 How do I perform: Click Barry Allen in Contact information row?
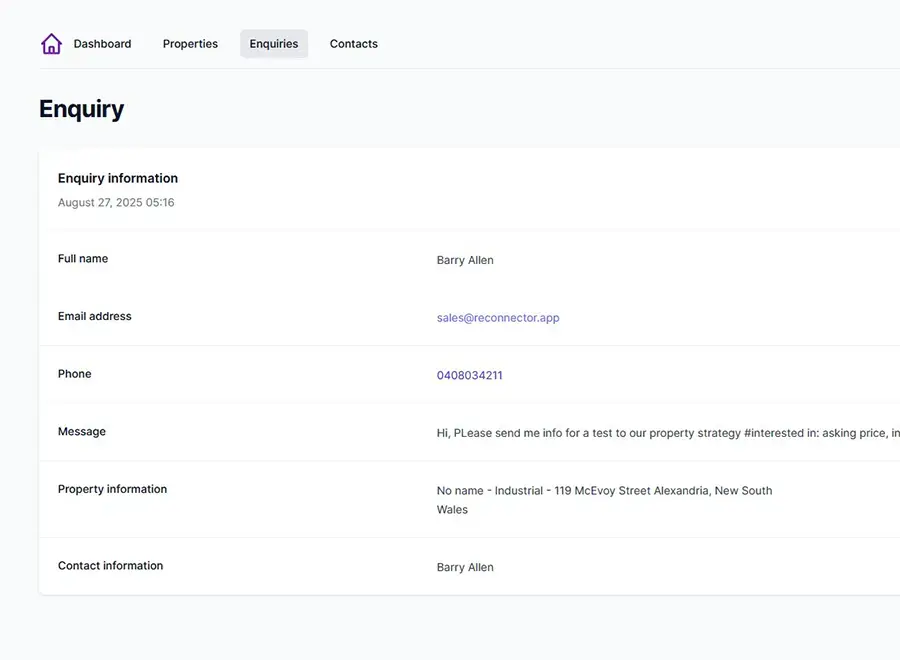(465, 567)
